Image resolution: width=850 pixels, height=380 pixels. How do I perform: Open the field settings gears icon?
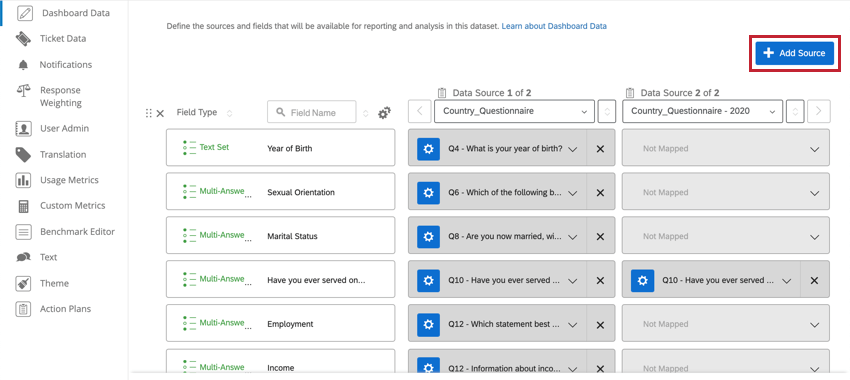pyautogui.click(x=384, y=113)
